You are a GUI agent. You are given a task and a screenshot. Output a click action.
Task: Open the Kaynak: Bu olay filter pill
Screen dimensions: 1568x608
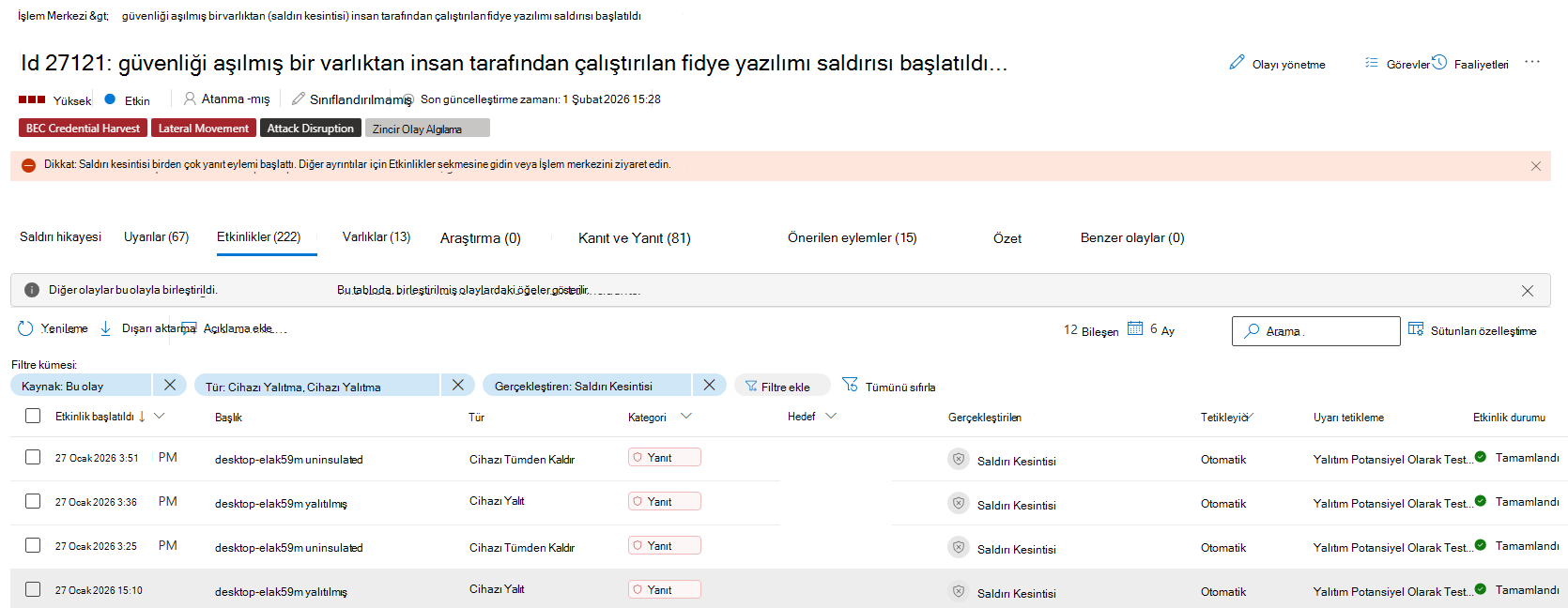click(81, 386)
